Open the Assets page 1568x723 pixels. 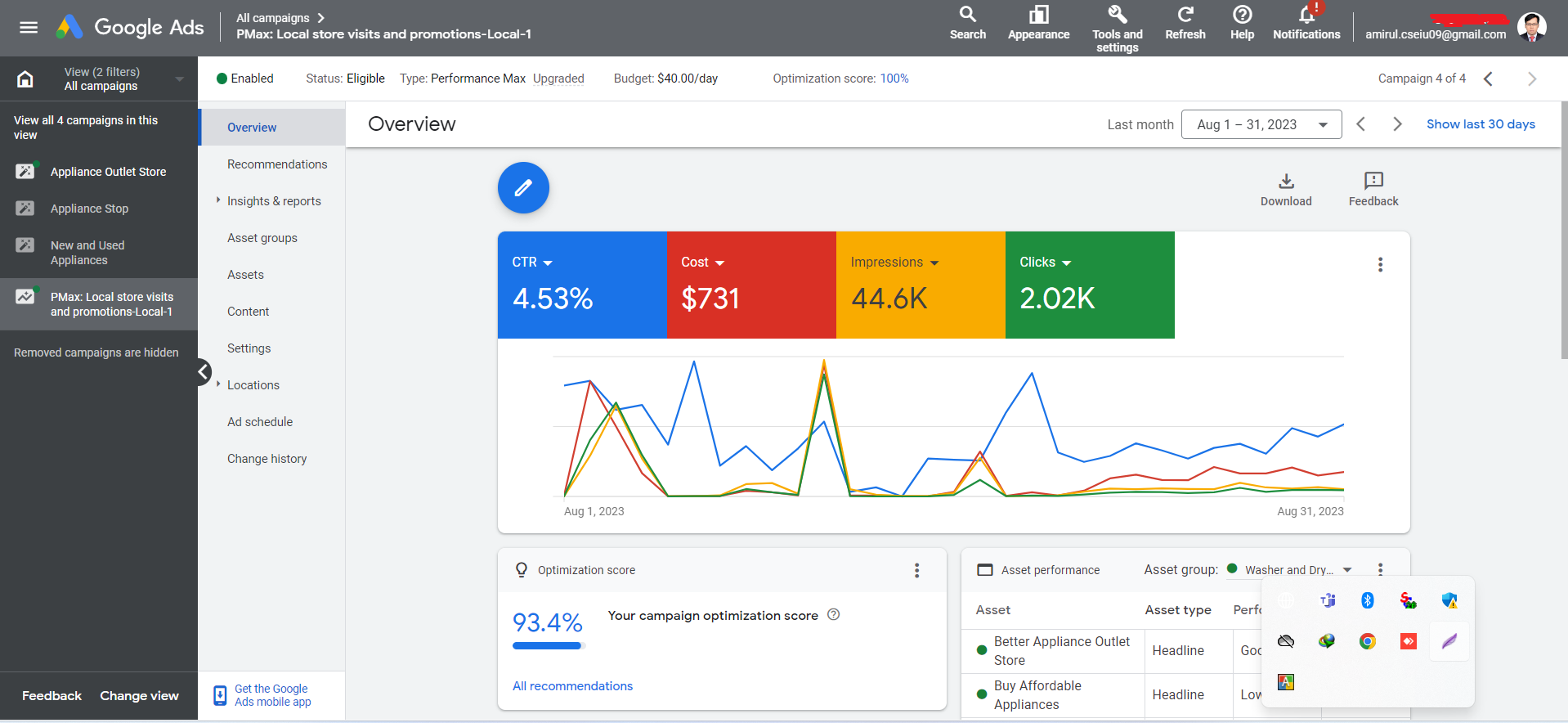pos(245,275)
